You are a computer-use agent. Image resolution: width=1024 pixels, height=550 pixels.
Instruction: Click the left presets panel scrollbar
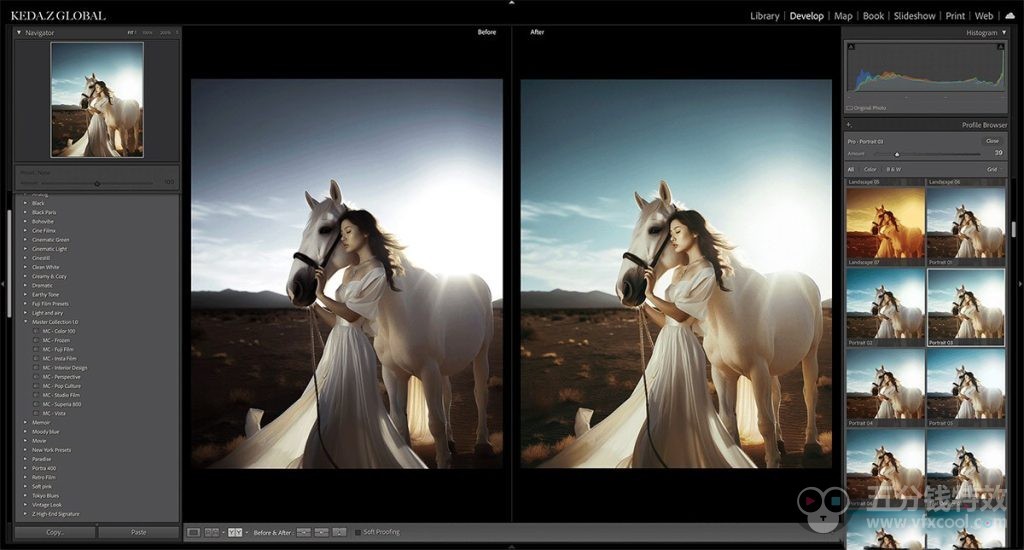9,263
